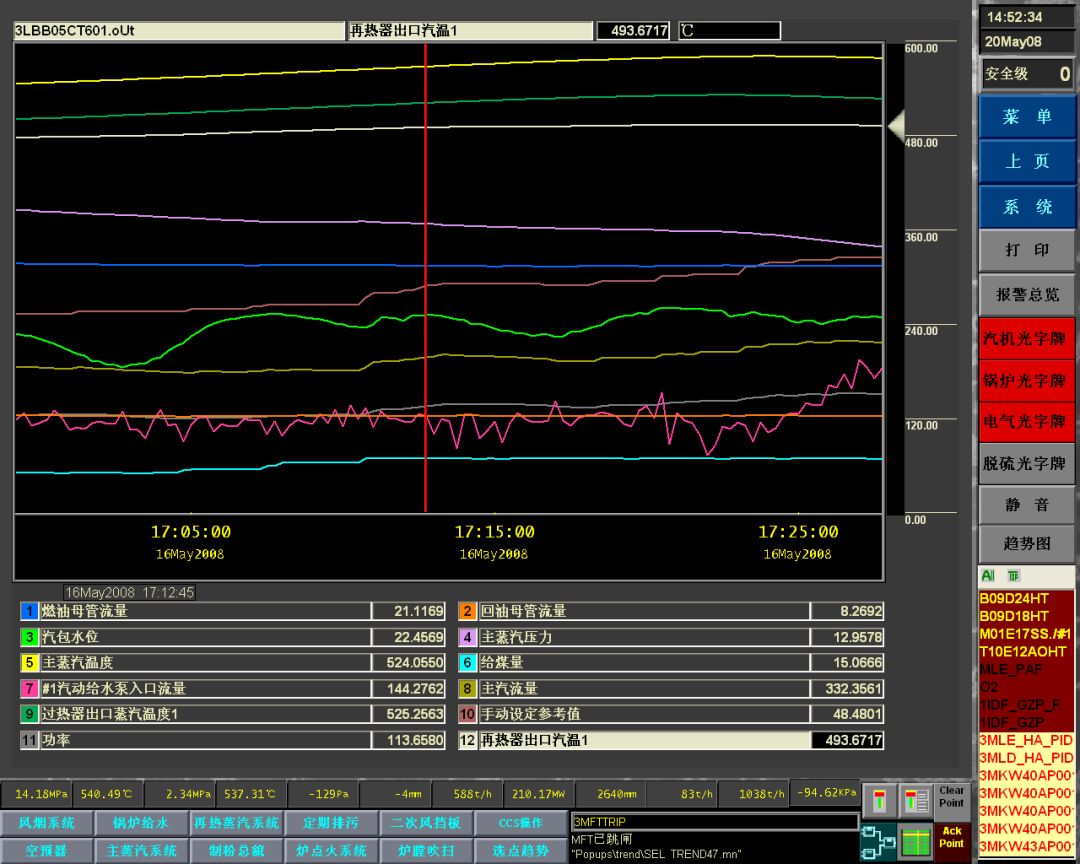The image size is (1080, 864).
Task: Click the 打印 print button
Action: click(1026, 250)
